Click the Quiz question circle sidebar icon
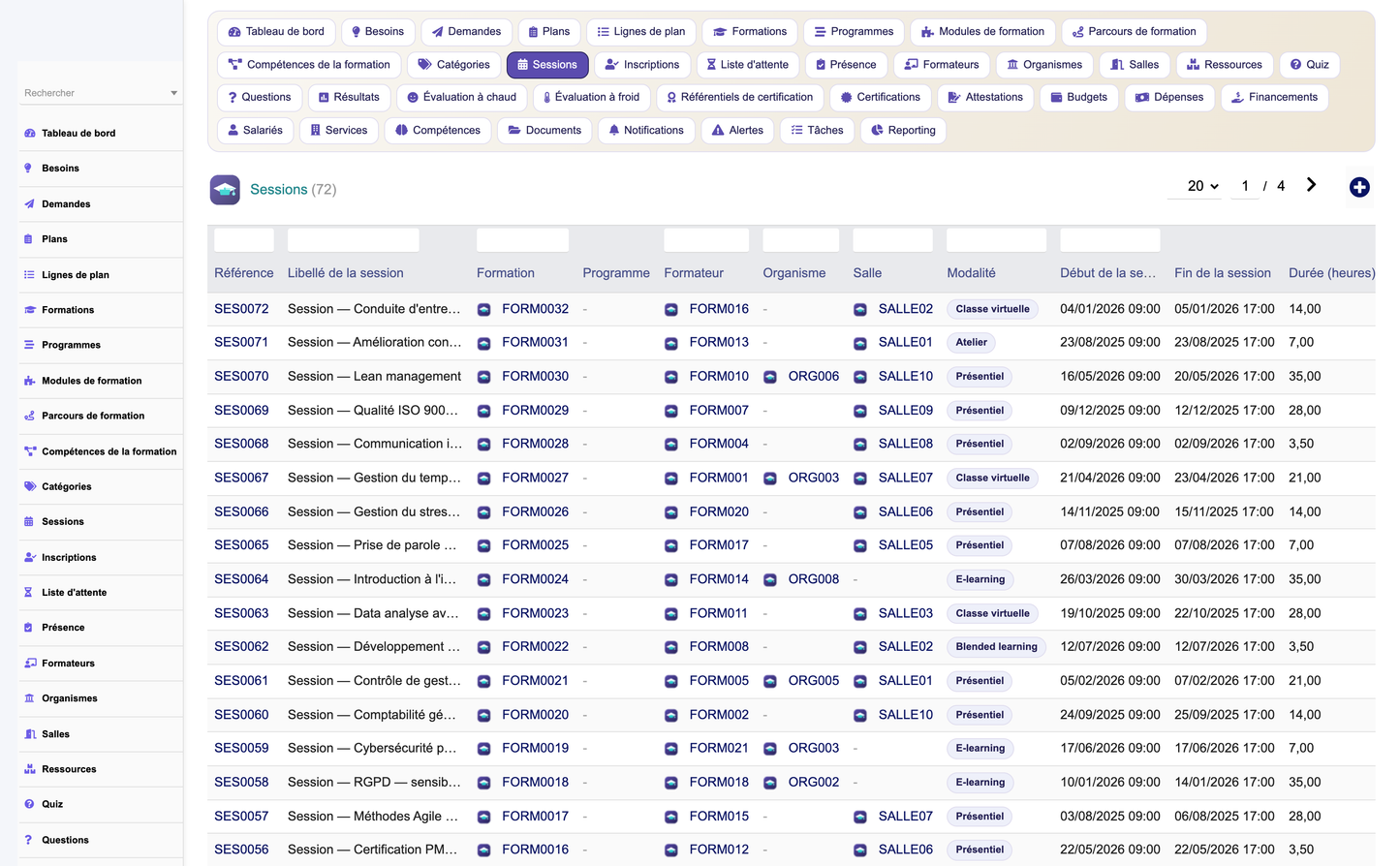The height and width of the screenshot is (866, 1400). (x=29, y=804)
